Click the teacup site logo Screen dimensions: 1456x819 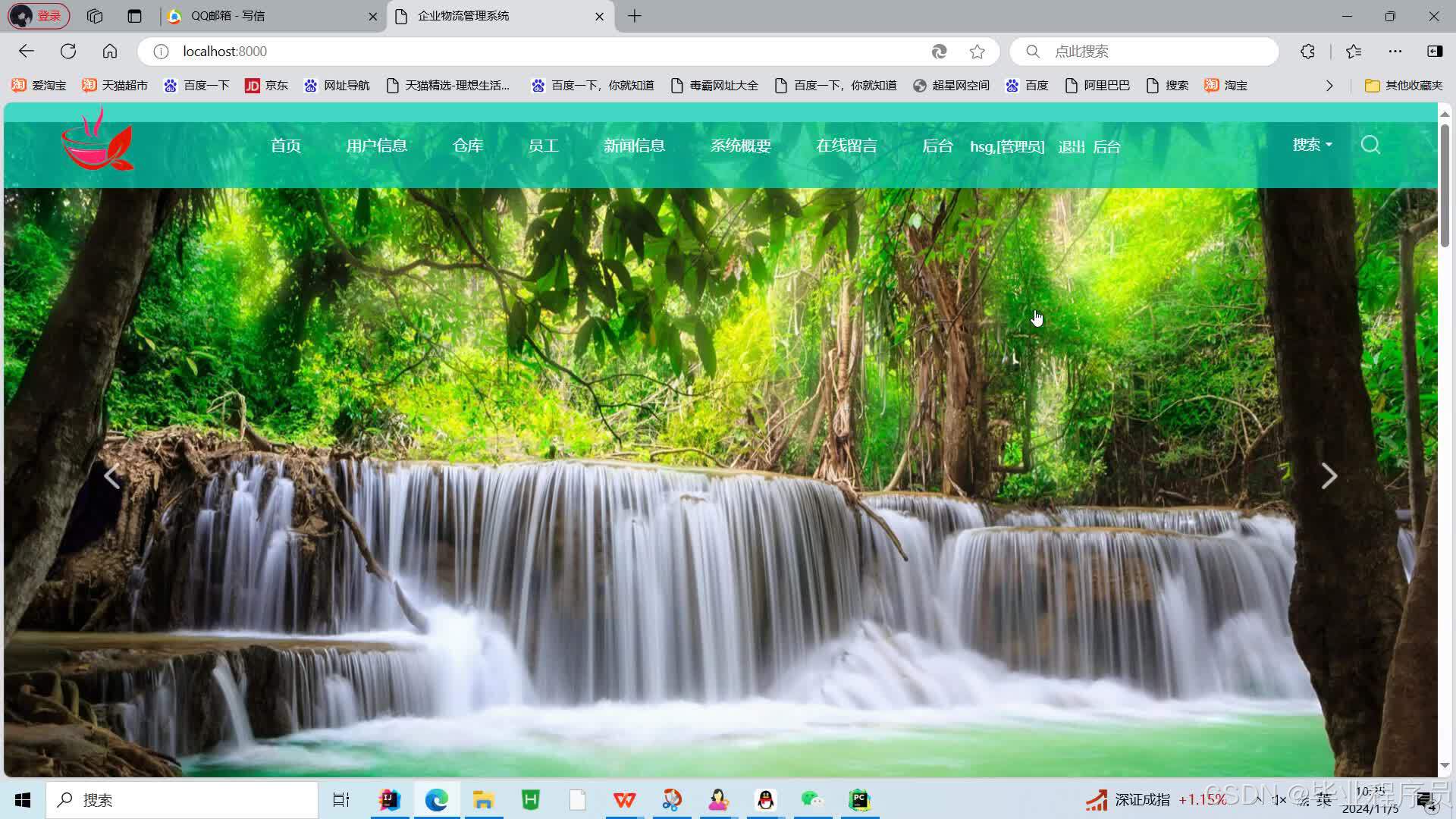98,141
